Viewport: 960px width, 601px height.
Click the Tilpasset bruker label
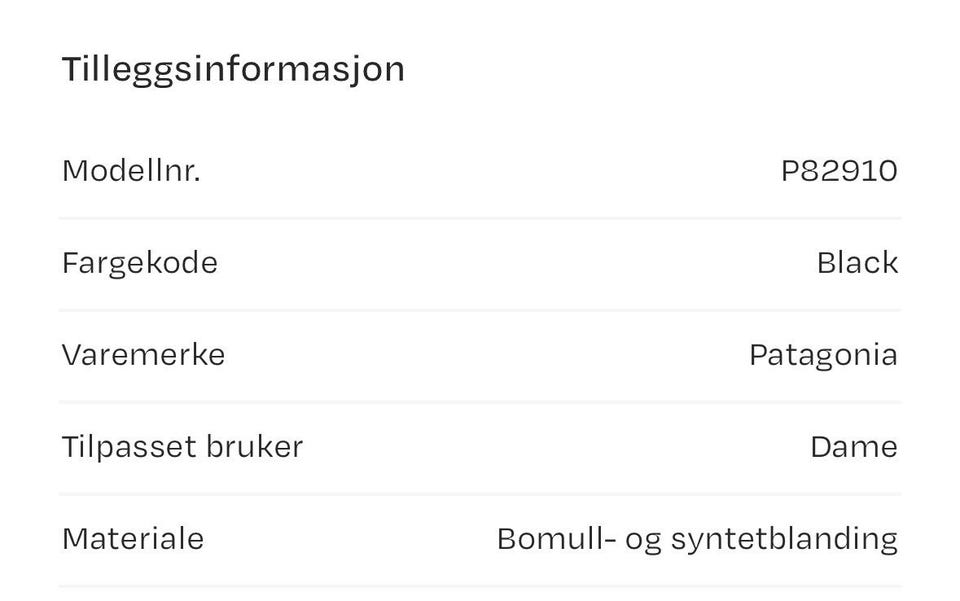(x=182, y=447)
